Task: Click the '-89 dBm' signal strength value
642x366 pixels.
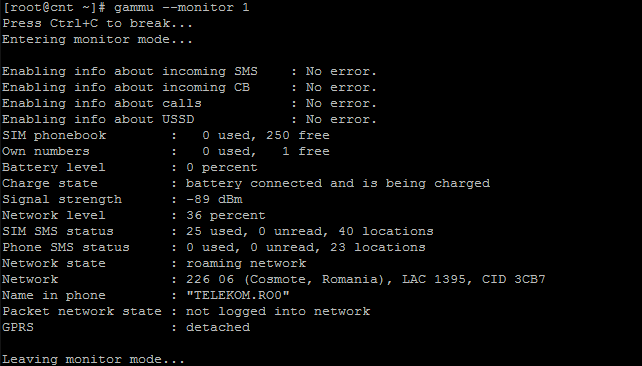Action: point(214,199)
